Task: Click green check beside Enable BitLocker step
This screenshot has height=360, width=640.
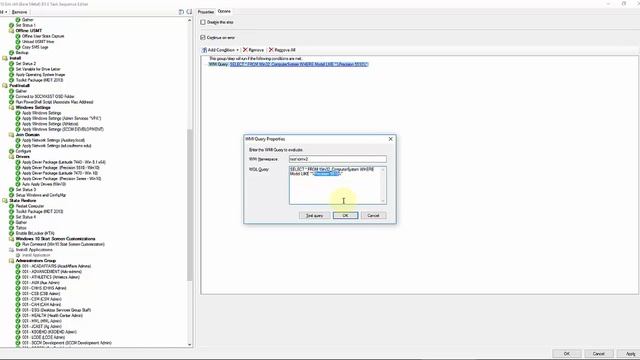Action: point(11,233)
